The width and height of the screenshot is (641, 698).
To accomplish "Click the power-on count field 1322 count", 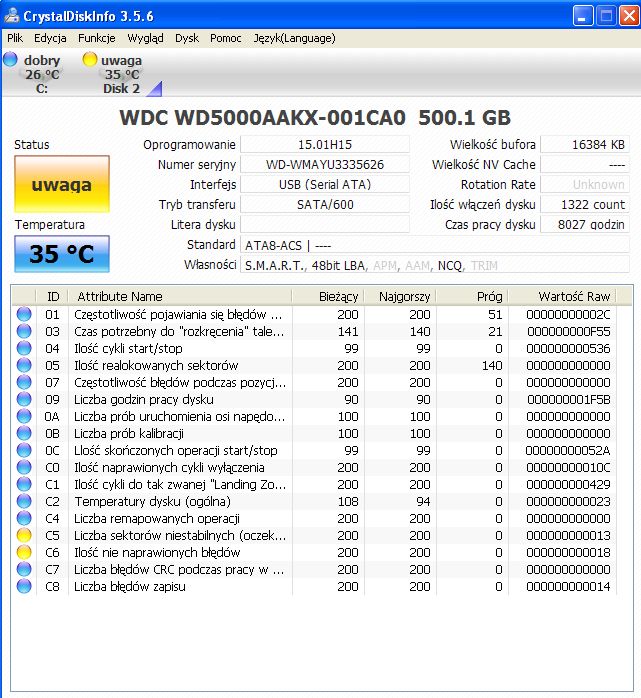I will (x=585, y=204).
